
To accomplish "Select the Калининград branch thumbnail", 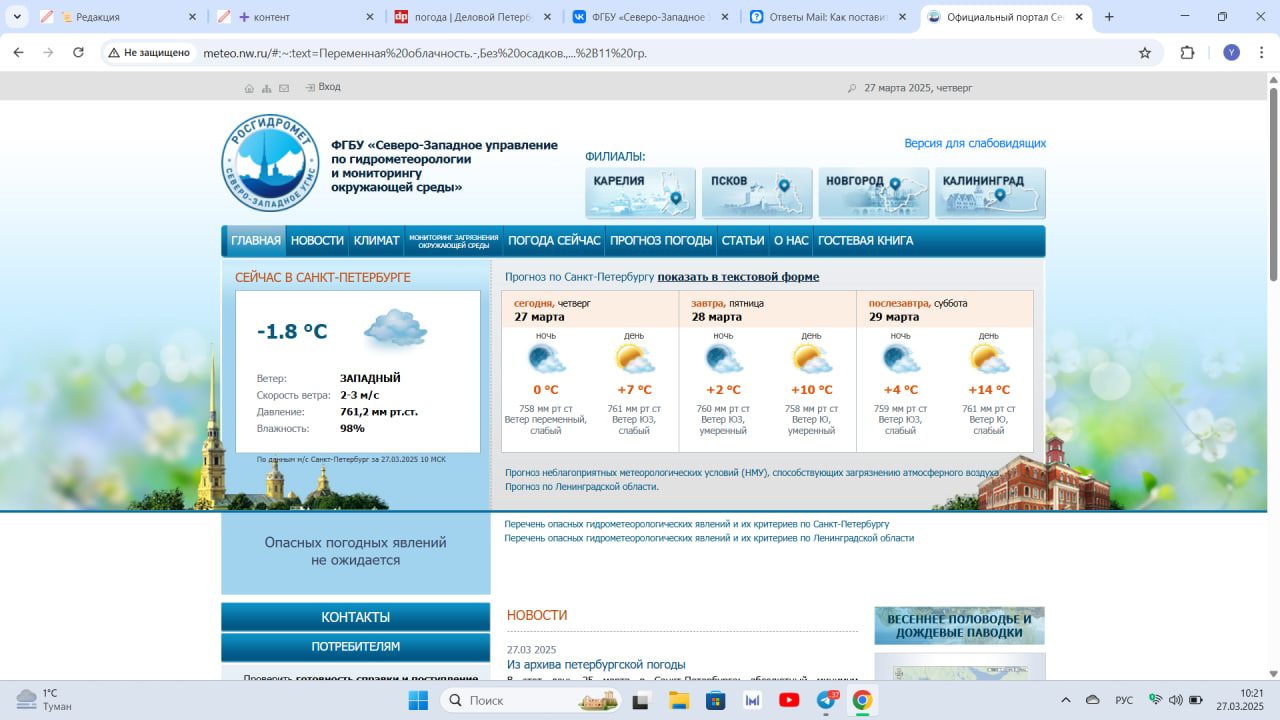I will (x=990, y=193).
